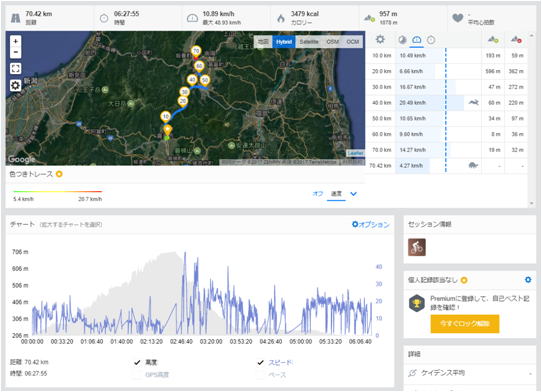Switch splits table to pace pie icon
Screen dimensions: 542x392
pos(402,40)
